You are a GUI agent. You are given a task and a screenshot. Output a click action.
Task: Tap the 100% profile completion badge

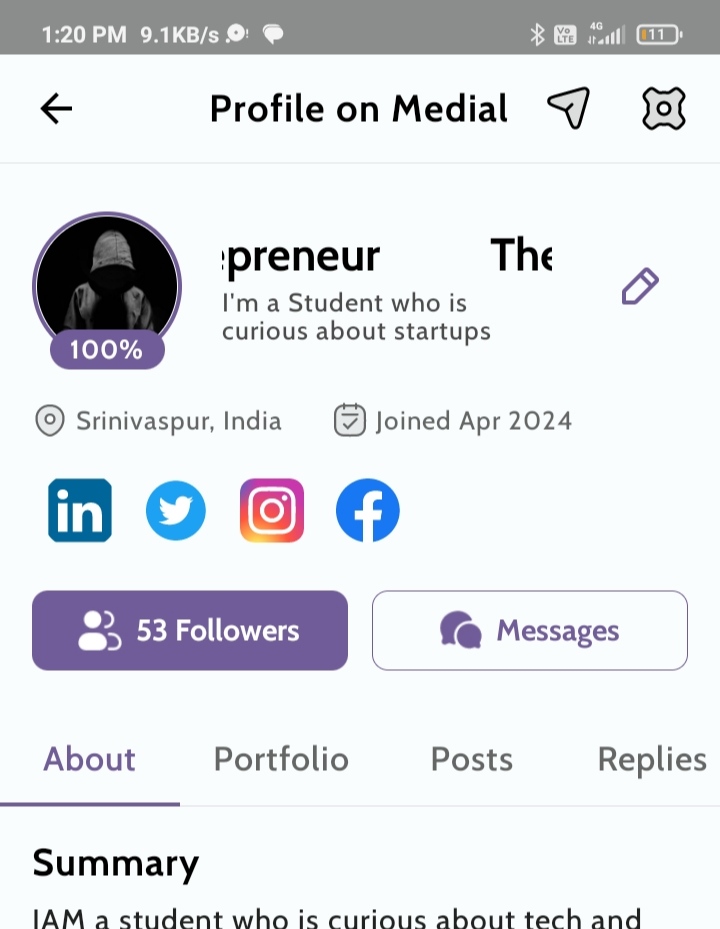click(107, 350)
